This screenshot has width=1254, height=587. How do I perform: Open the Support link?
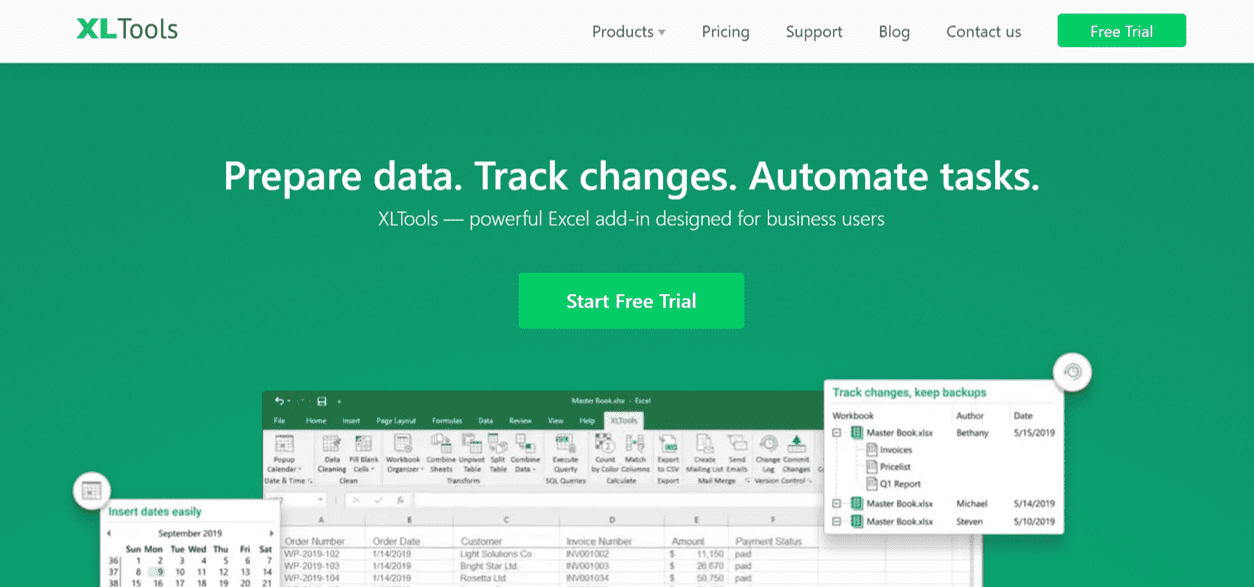pyautogui.click(x=814, y=32)
